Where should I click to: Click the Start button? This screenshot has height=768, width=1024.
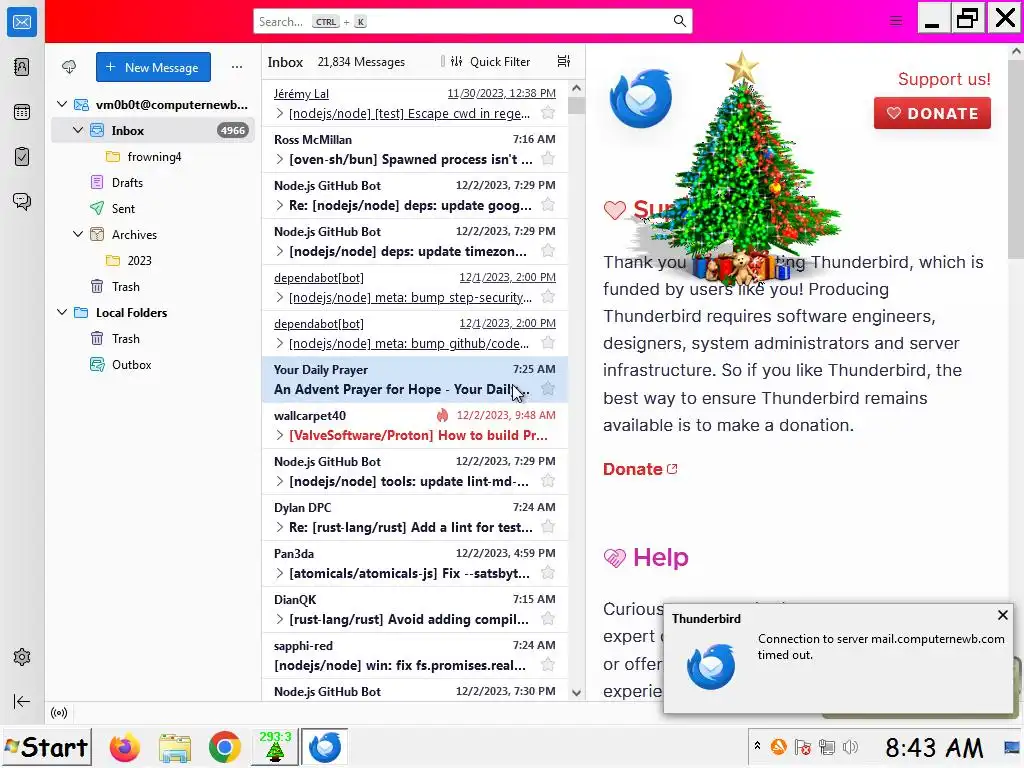[x=46, y=746]
